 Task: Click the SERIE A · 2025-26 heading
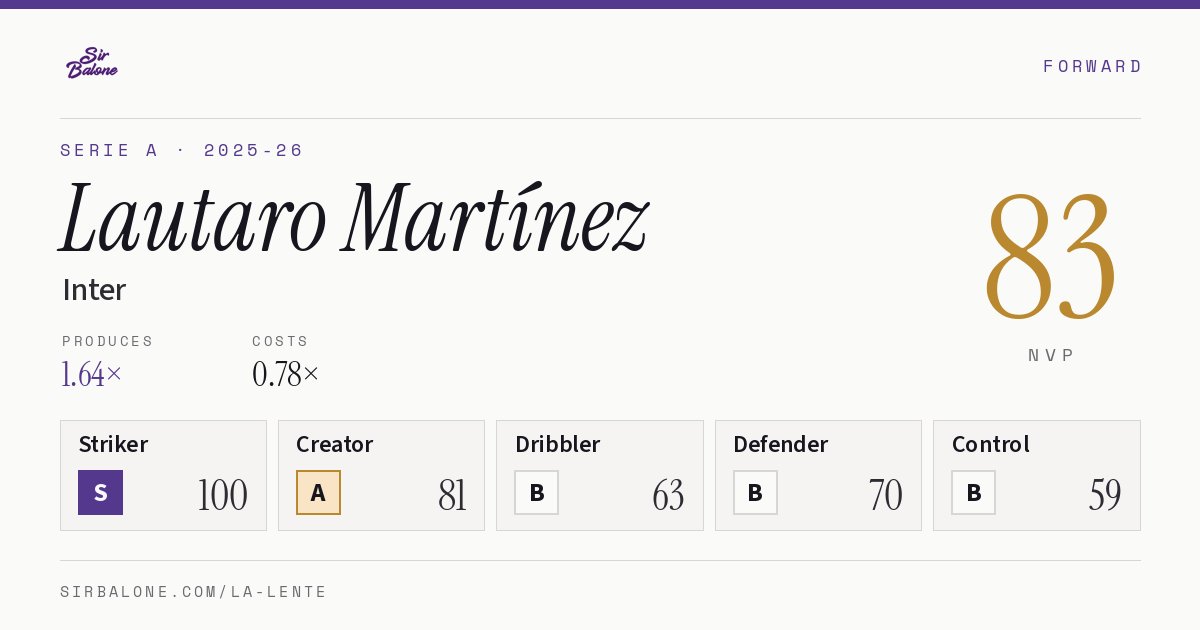pyautogui.click(x=182, y=150)
